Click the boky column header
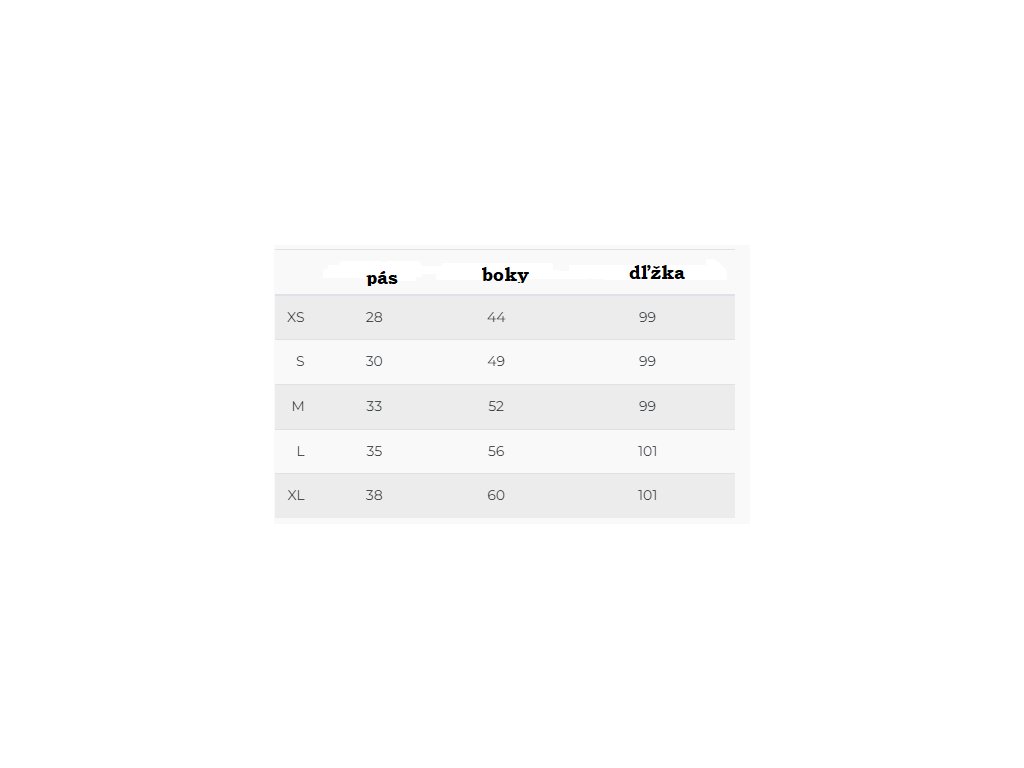The width and height of the screenshot is (1024, 768). [505, 275]
